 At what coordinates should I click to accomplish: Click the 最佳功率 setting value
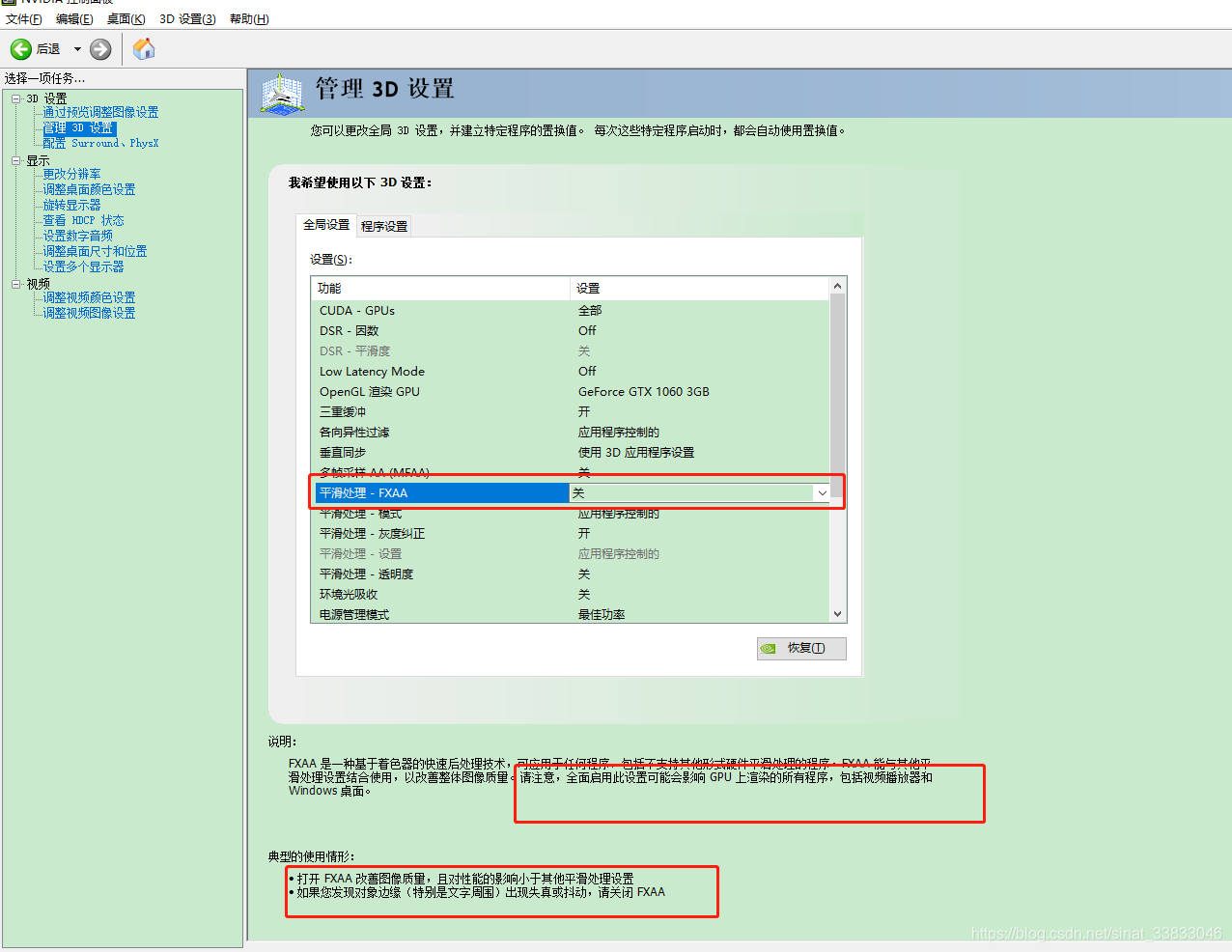(x=602, y=615)
